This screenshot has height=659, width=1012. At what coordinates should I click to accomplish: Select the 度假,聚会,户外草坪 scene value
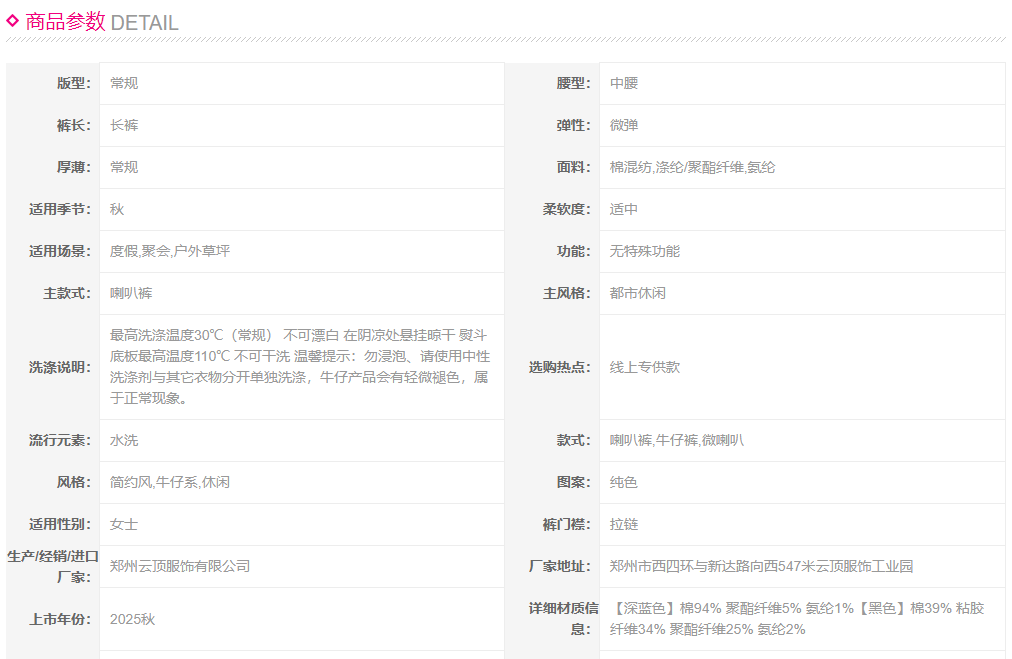click(x=170, y=251)
